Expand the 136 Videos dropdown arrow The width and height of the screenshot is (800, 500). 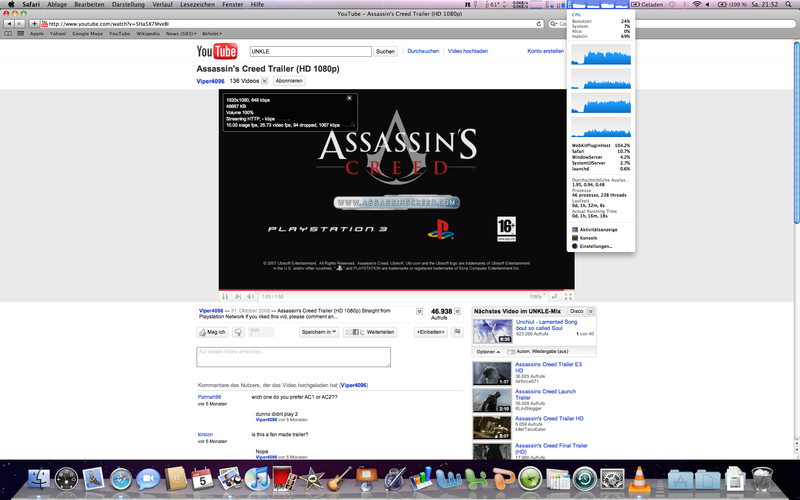(264, 81)
